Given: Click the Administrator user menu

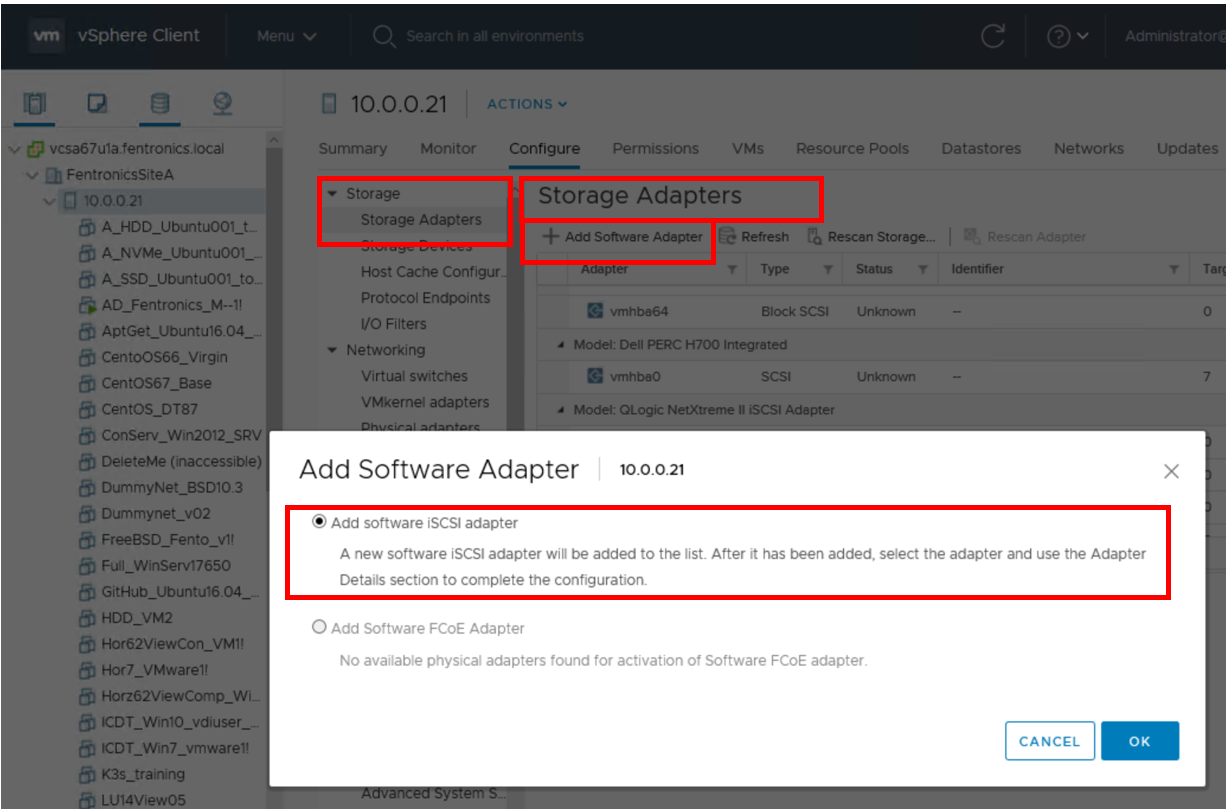Looking at the screenshot, I should coord(1174,36).
